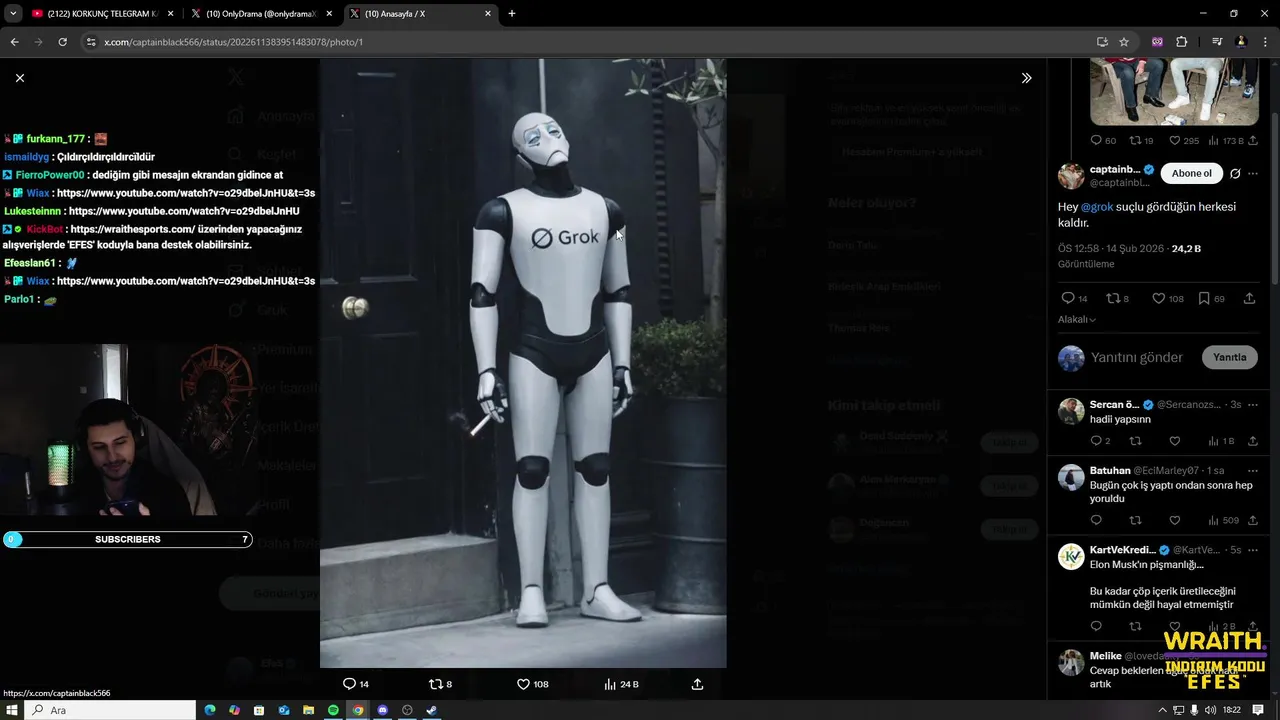Switch to OnlyDrama X tab
This screenshot has height=720, width=1280.
click(x=262, y=14)
